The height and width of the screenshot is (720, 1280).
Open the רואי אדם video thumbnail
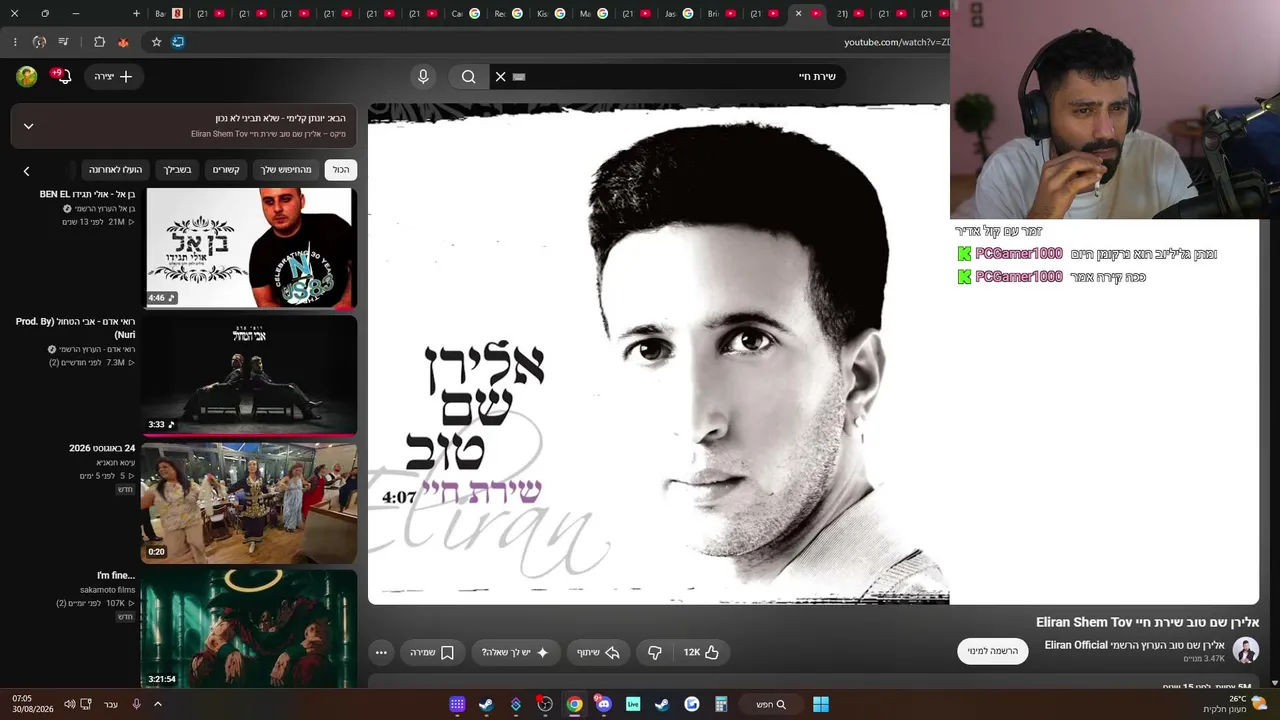249,375
